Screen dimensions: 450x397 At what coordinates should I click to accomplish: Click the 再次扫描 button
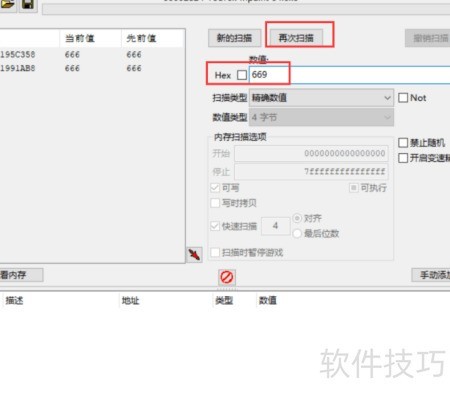tap(296, 38)
